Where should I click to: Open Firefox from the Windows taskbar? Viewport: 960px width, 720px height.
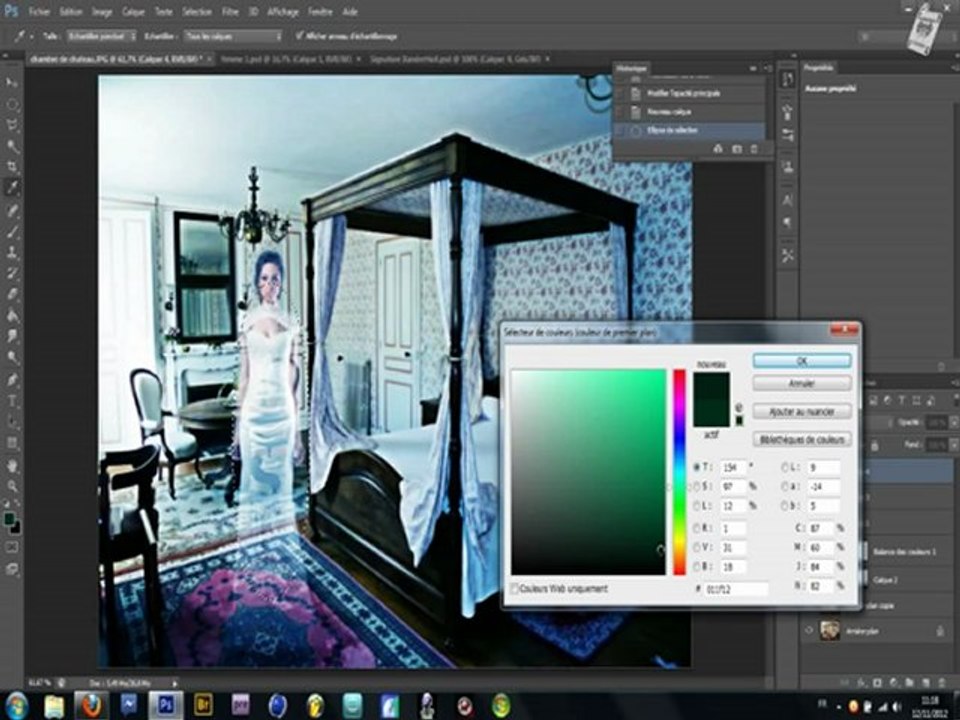coord(91,705)
